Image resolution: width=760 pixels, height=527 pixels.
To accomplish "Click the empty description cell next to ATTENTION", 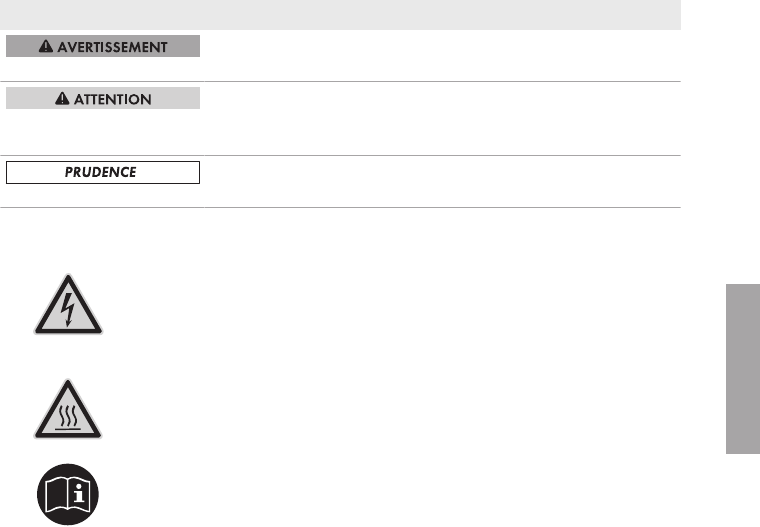I will [443, 119].
